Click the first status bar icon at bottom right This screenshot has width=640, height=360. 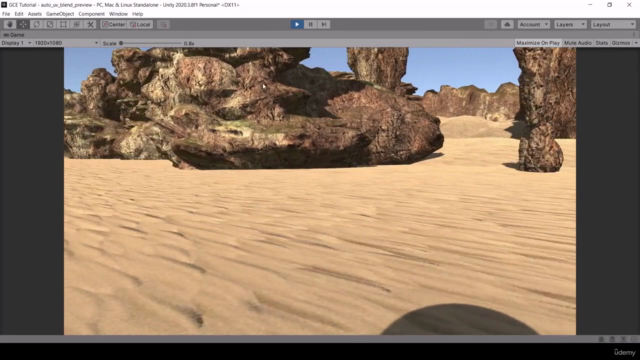(x=601, y=339)
